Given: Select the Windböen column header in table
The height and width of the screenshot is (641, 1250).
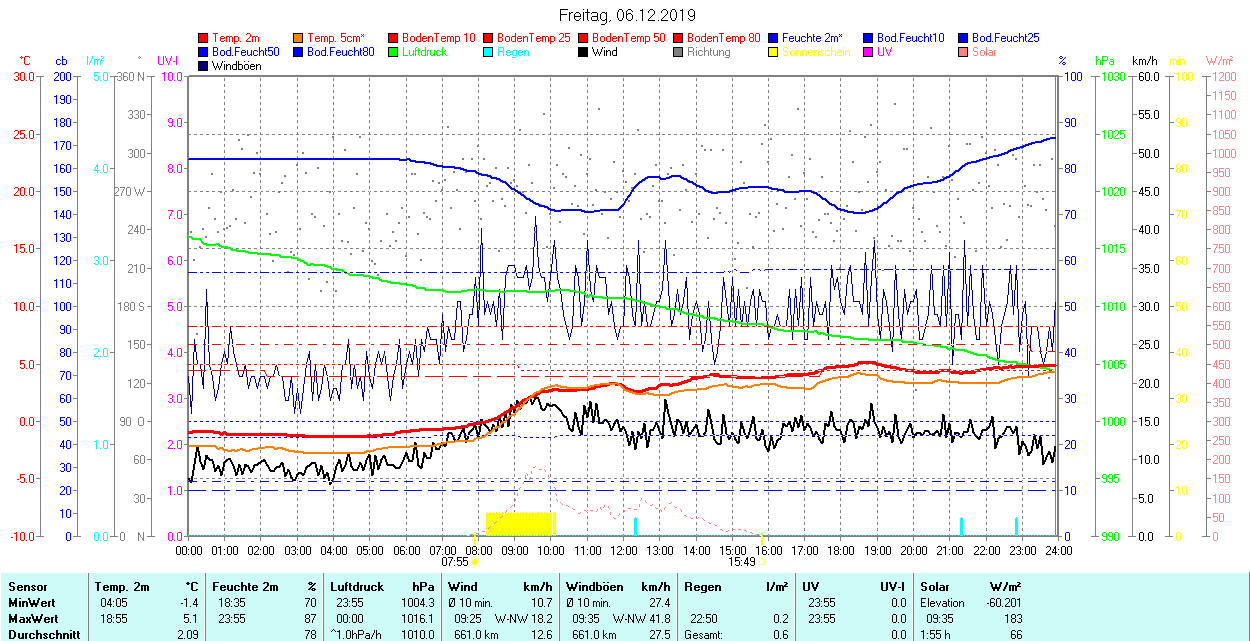Looking at the screenshot, I should (x=595, y=587).
